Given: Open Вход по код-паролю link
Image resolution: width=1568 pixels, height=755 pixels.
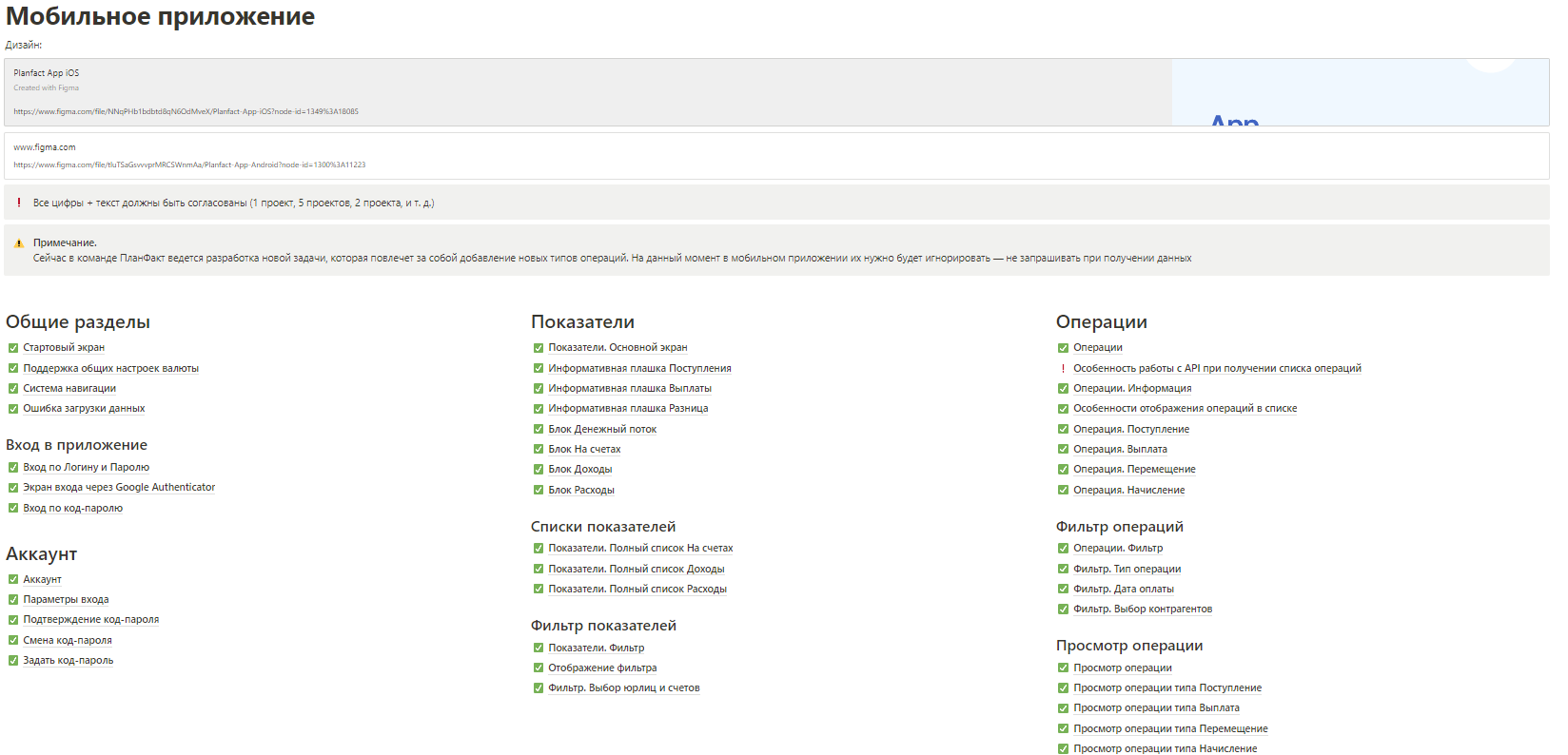Looking at the screenshot, I should click(x=73, y=509).
